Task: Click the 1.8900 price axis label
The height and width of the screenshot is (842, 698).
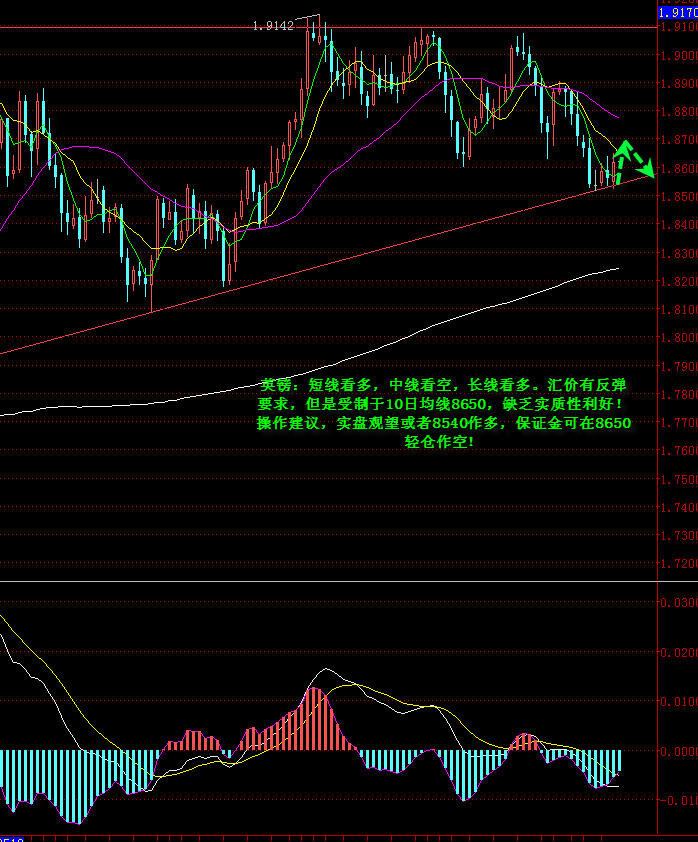Action: [x=679, y=84]
